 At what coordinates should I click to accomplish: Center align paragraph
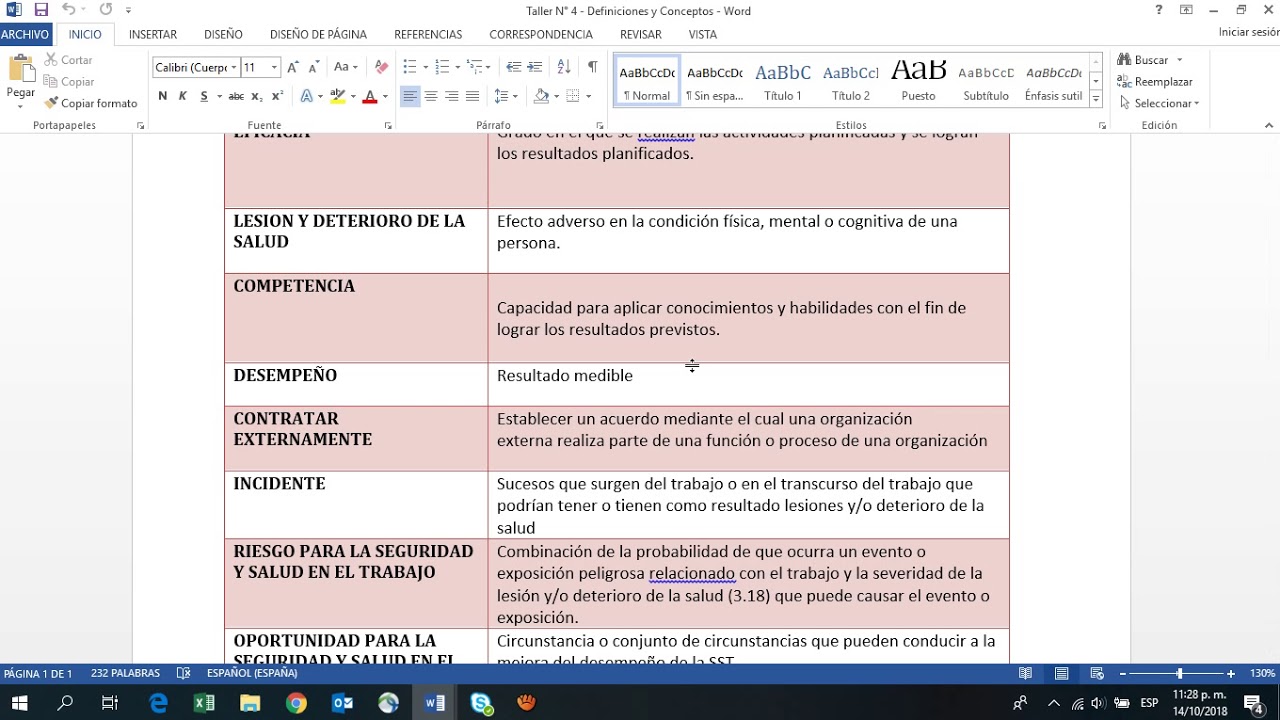tap(431, 96)
